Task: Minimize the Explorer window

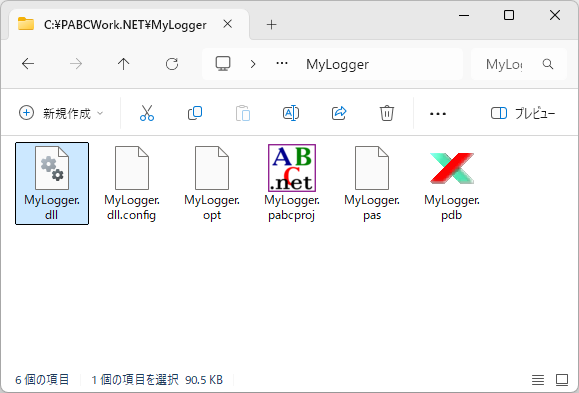Action: pyautogui.click(x=464, y=16)
